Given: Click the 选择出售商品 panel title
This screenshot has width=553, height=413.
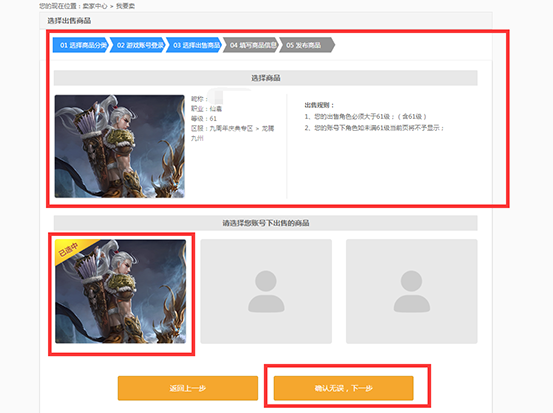Looking at the screenshot, I should coord(69,21).
